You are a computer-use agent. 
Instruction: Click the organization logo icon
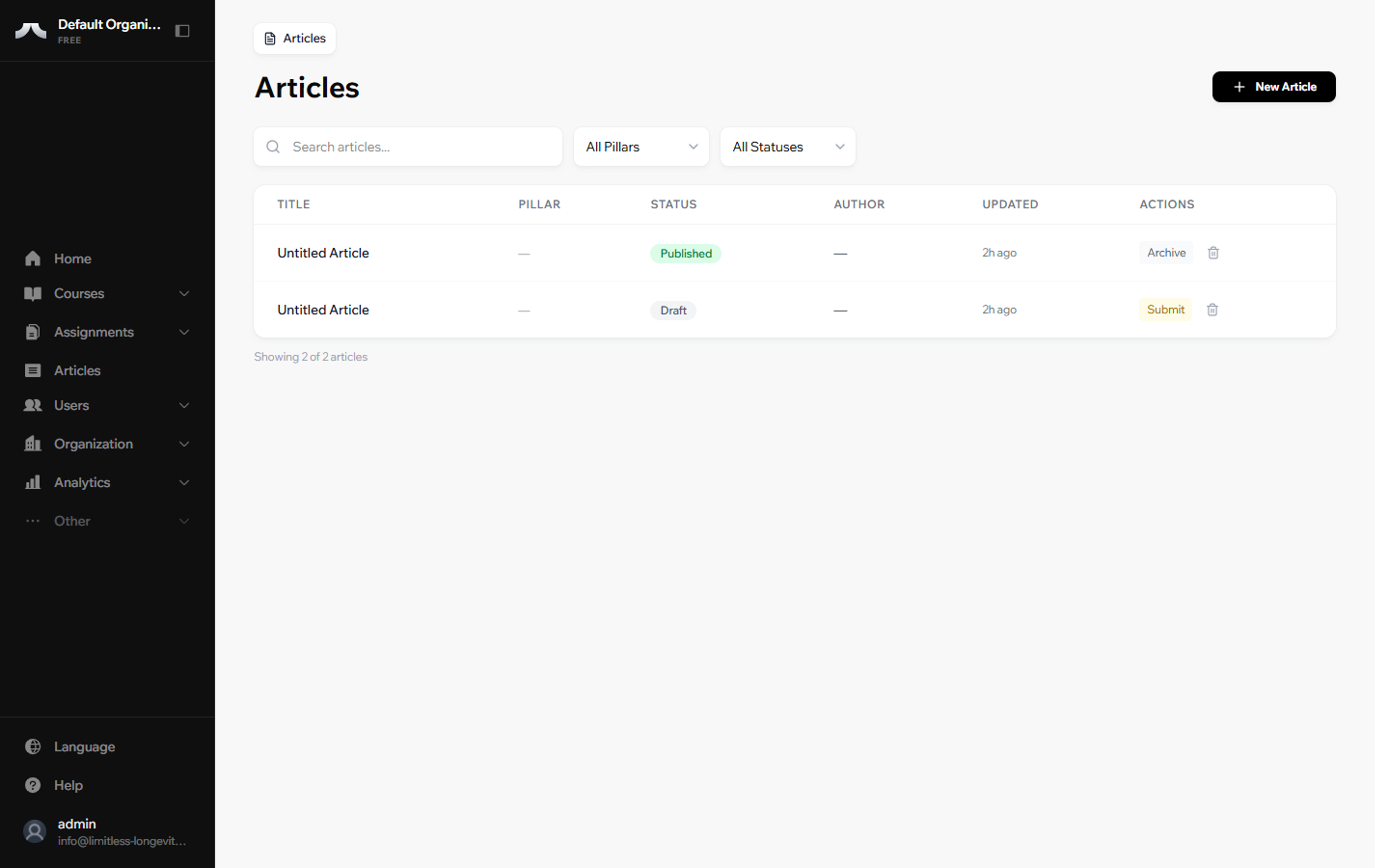coord(31,31)
